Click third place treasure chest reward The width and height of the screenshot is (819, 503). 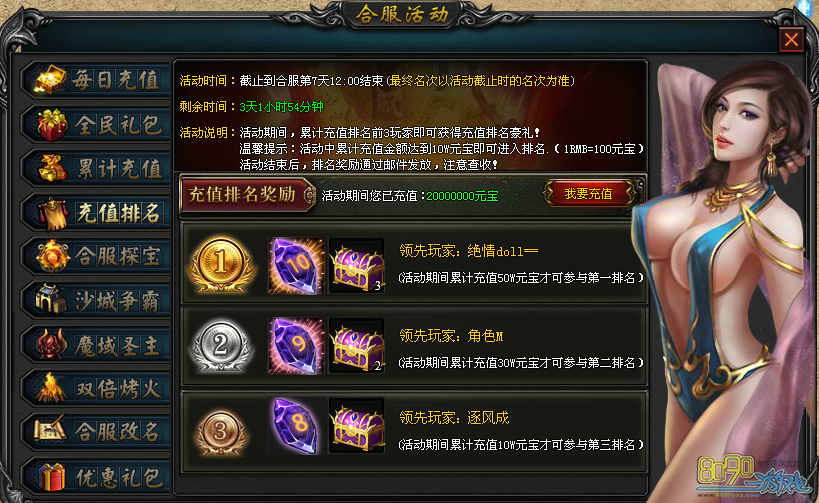point(357,425)
